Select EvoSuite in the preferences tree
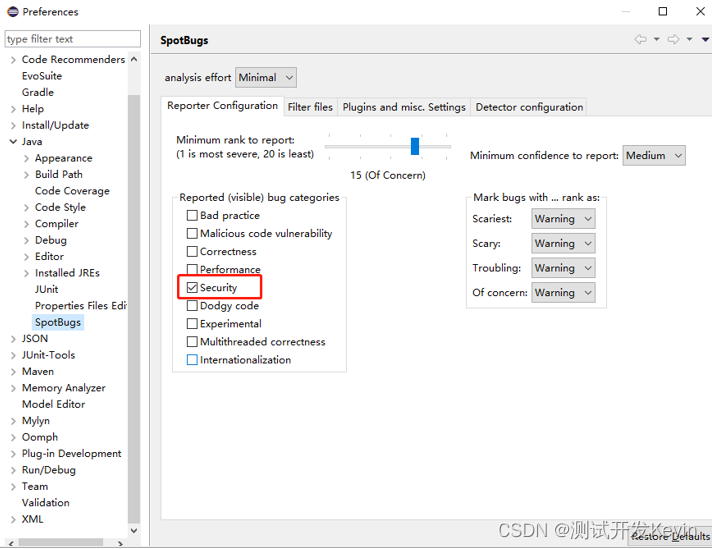712x549 pixels. click(x=42, y=76)
